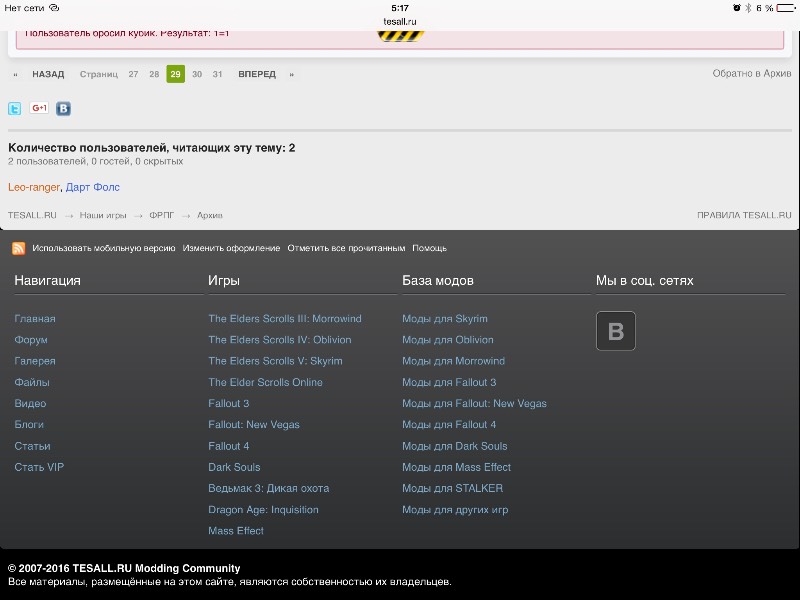This screenshot has width=800, height=600.
Task: Open Архив breadcrumb
Action: 210,215
